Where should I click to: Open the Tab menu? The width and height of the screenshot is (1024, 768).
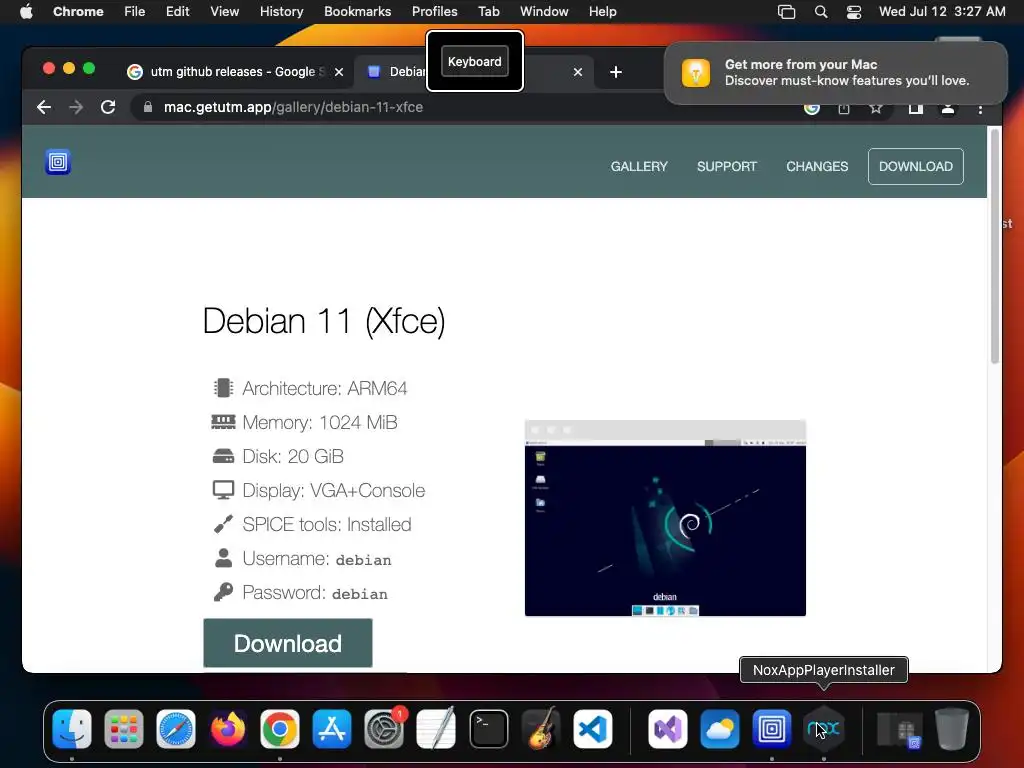click(488, 12)
